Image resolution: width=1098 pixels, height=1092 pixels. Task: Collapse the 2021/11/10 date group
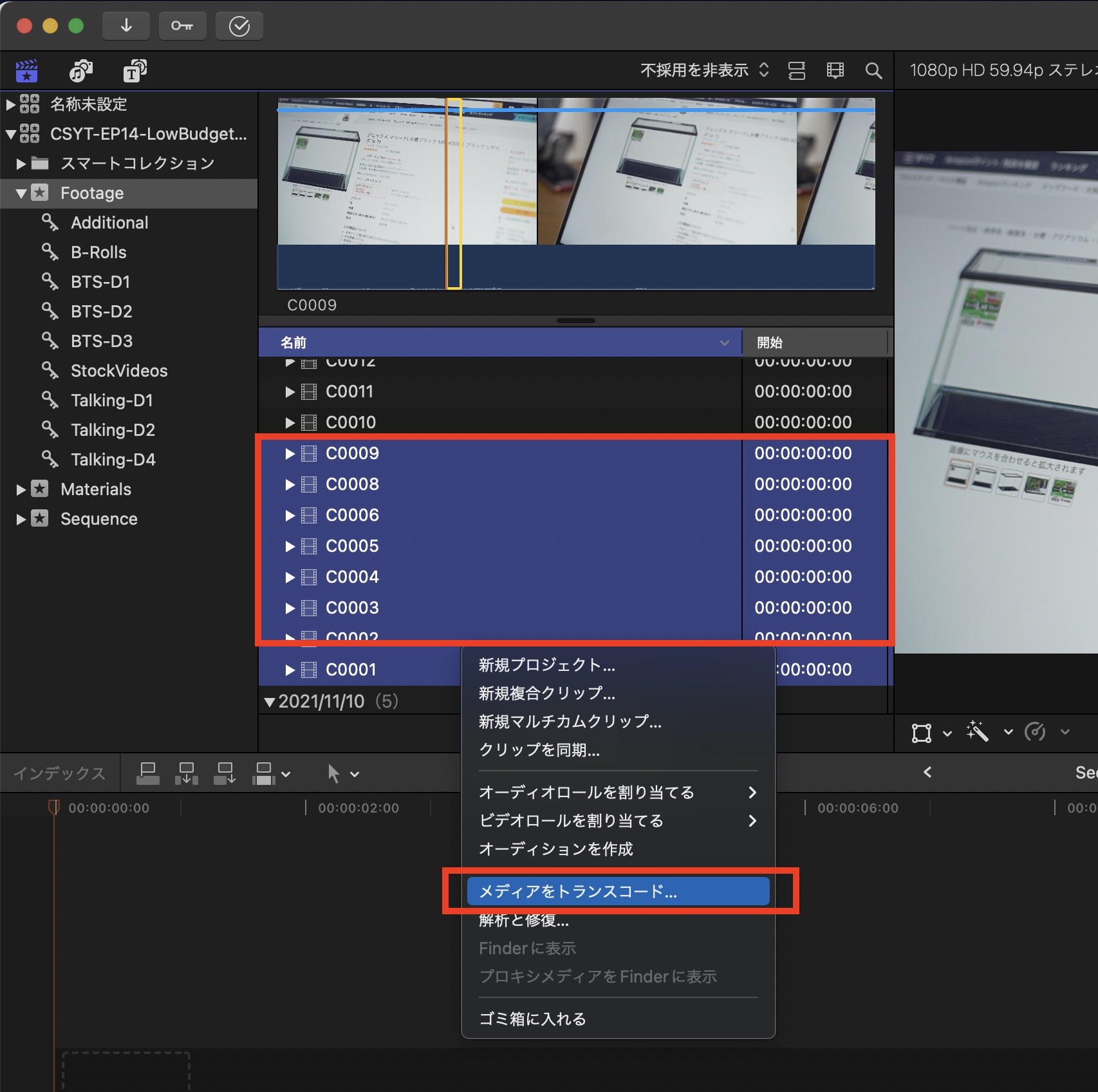[270, 702]
